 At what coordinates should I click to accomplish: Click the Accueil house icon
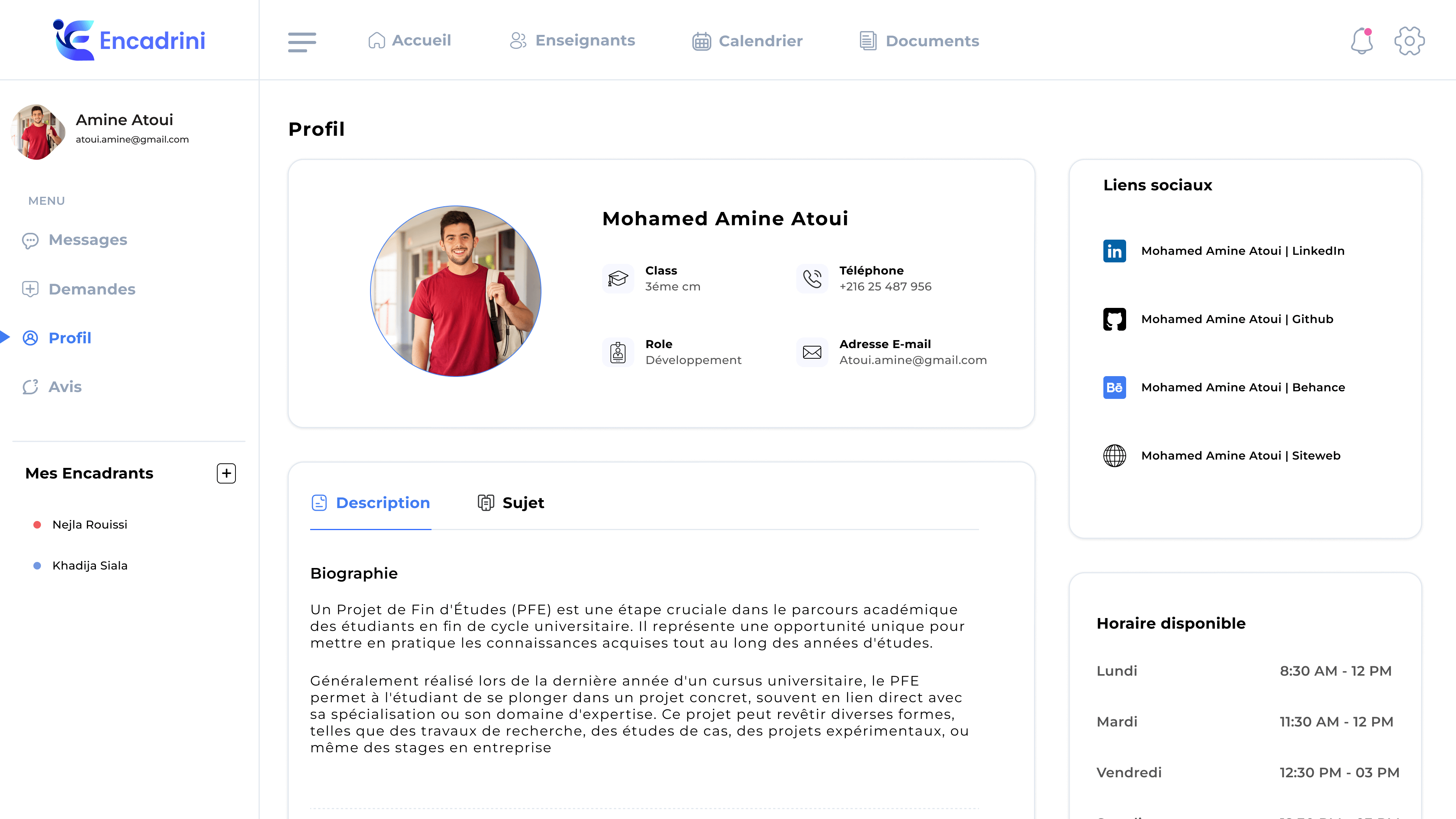click(377, 41)
